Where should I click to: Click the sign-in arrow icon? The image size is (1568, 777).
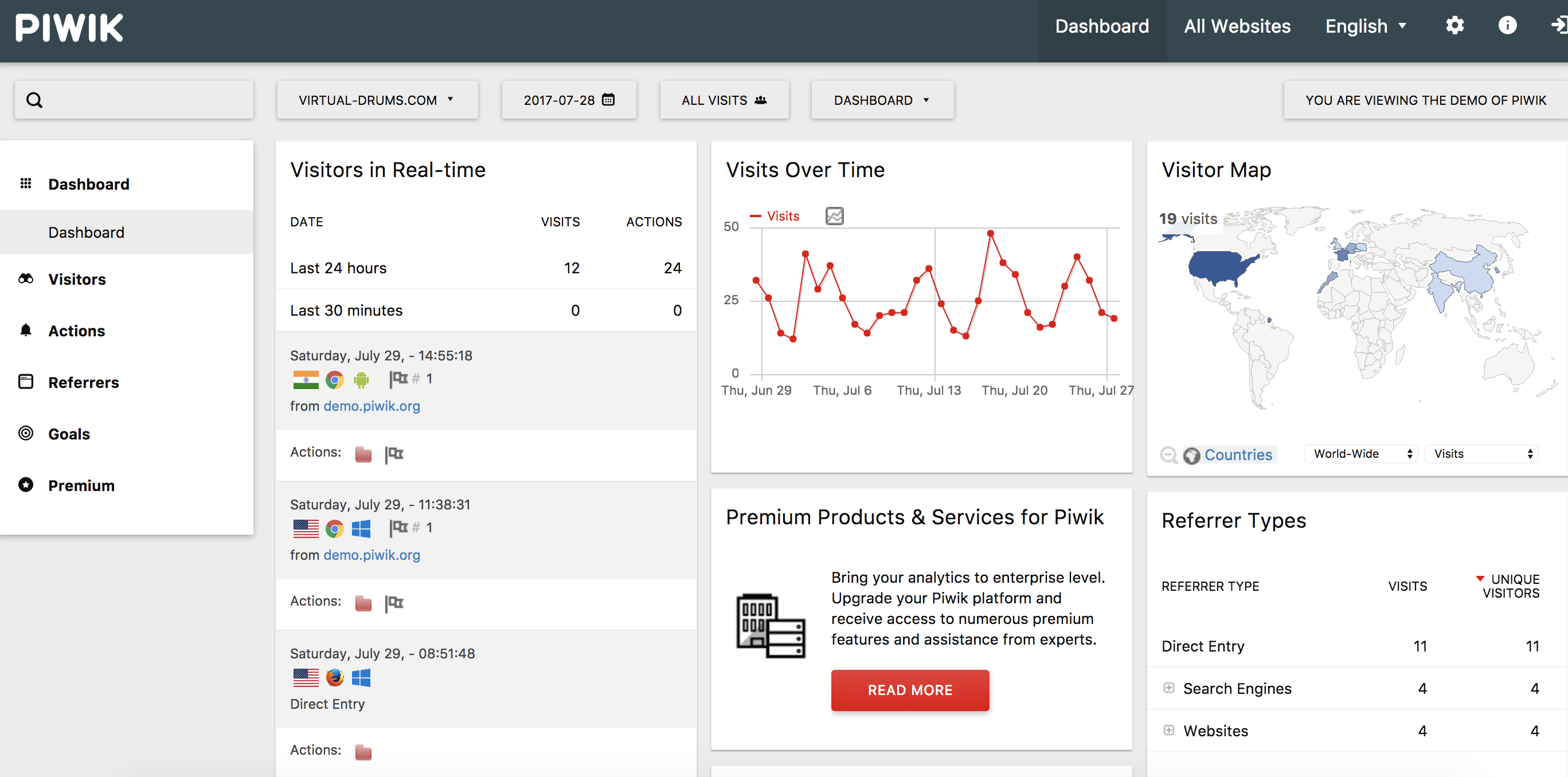(x=1558, y=26)
